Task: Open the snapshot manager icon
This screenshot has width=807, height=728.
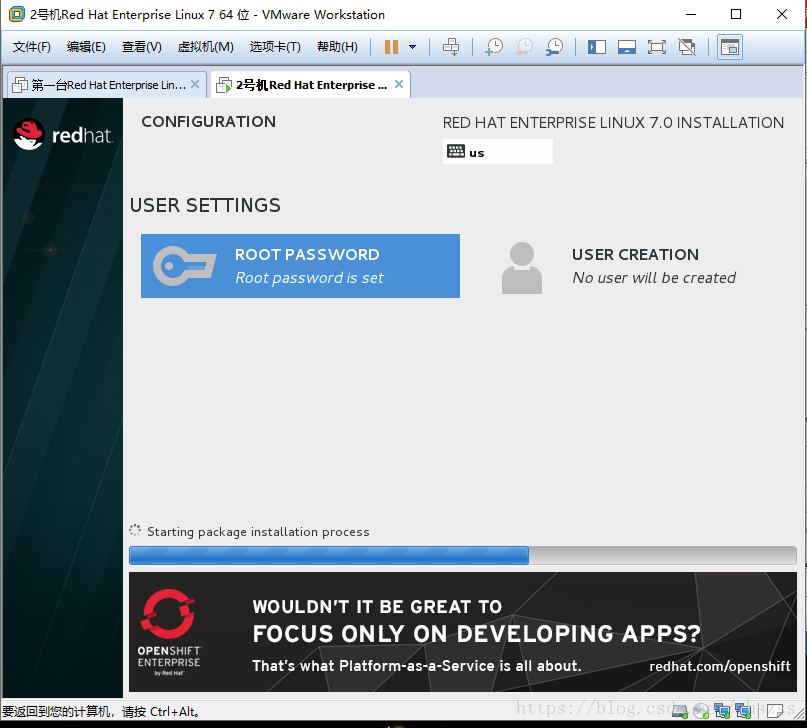Action: tap(554, 47)
